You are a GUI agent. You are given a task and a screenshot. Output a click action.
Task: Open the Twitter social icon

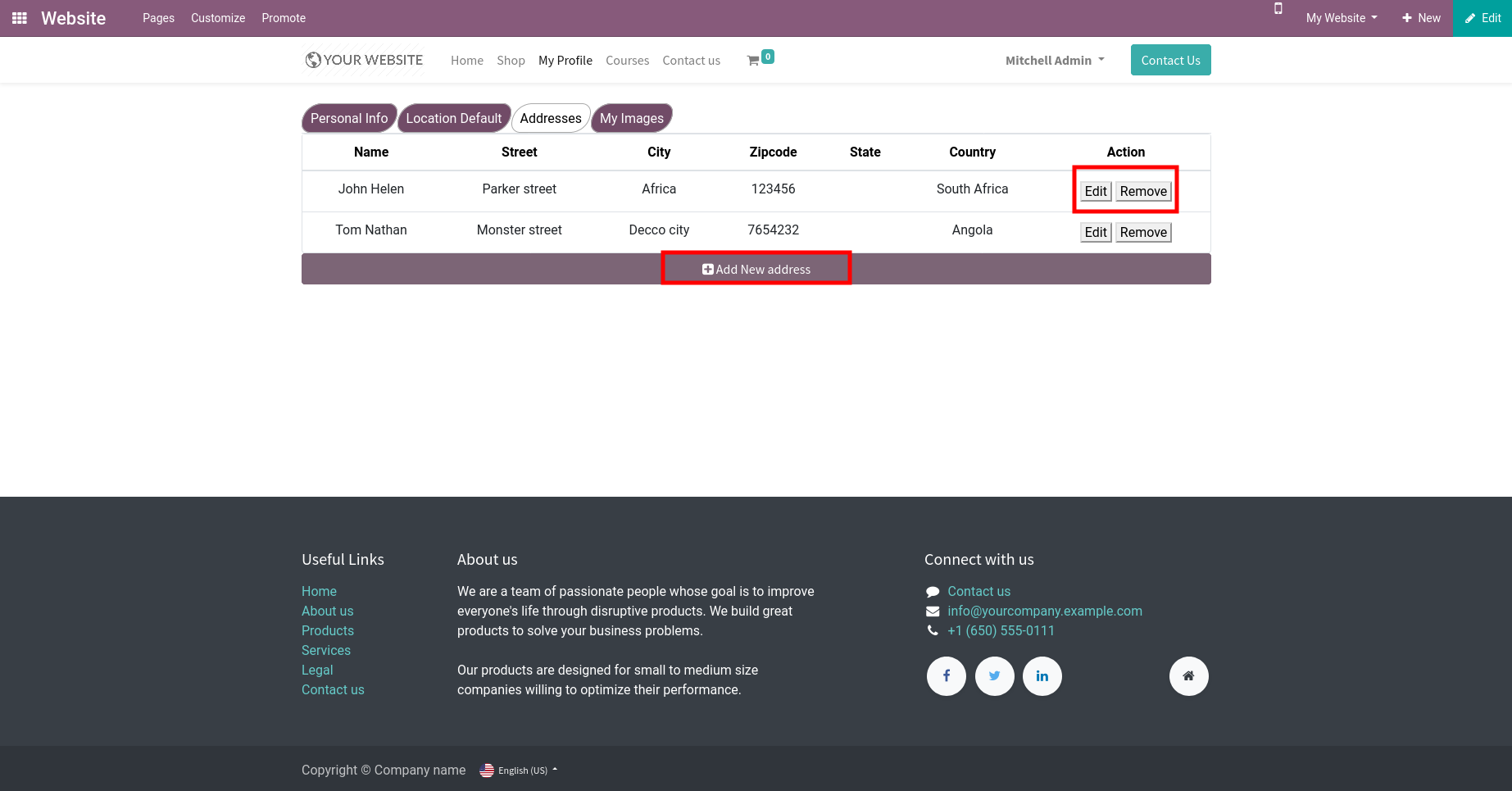[995, 676]
